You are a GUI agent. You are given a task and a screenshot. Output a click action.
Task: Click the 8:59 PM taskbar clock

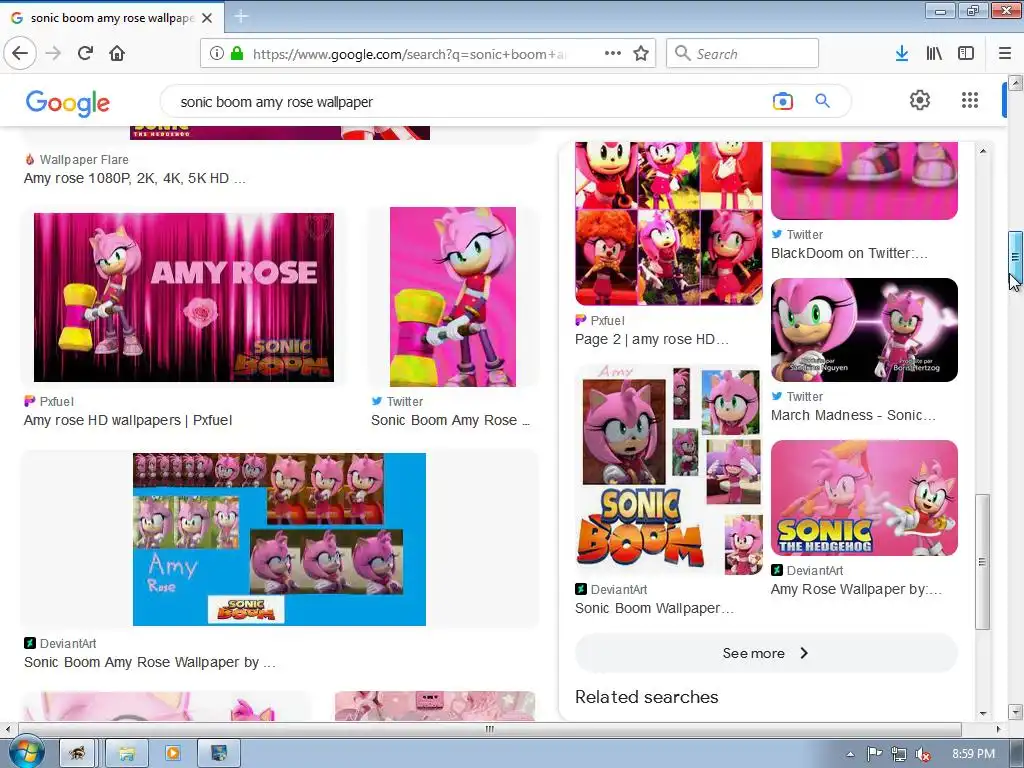coord(973,754)
